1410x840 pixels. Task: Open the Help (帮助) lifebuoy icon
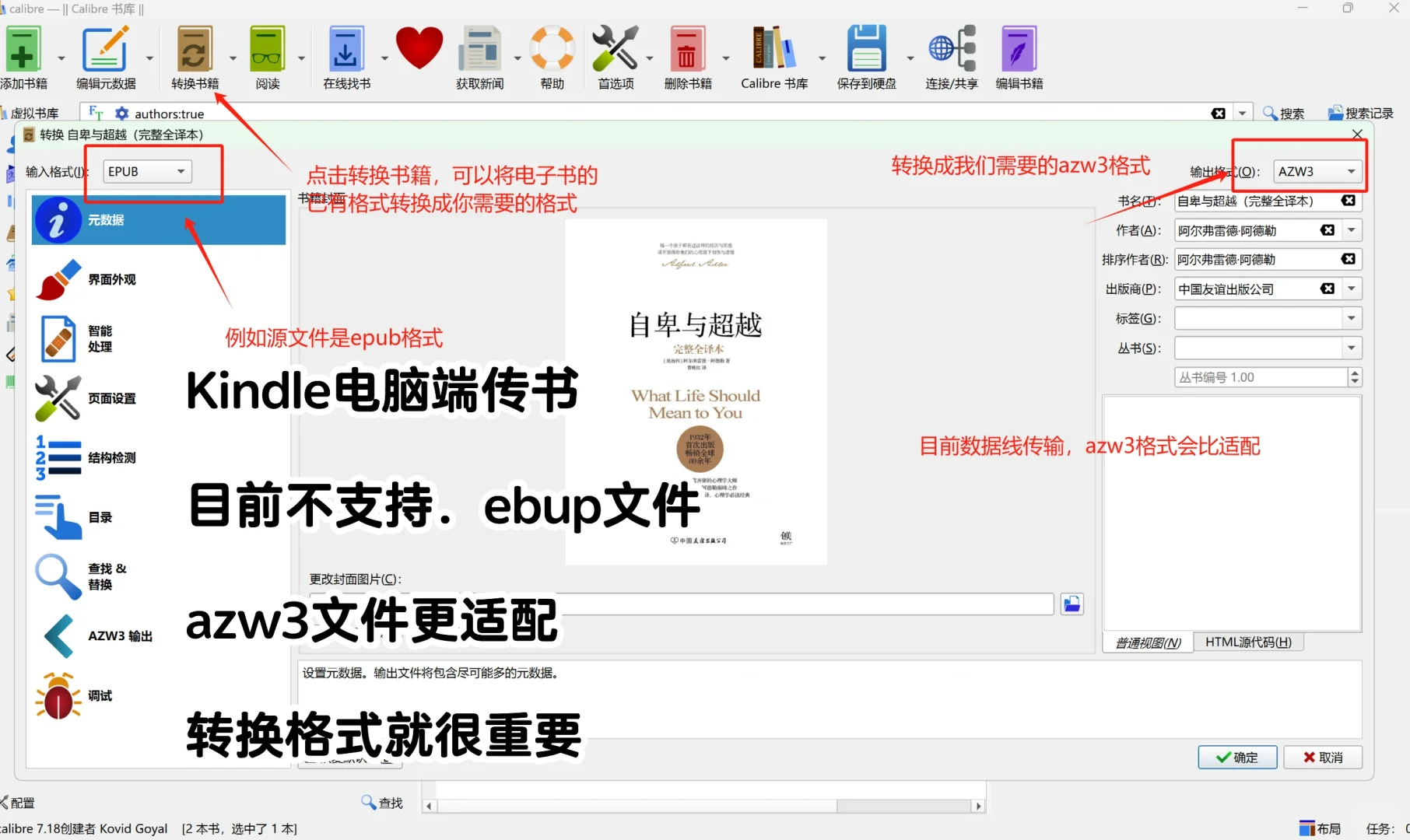pos(552,50)
